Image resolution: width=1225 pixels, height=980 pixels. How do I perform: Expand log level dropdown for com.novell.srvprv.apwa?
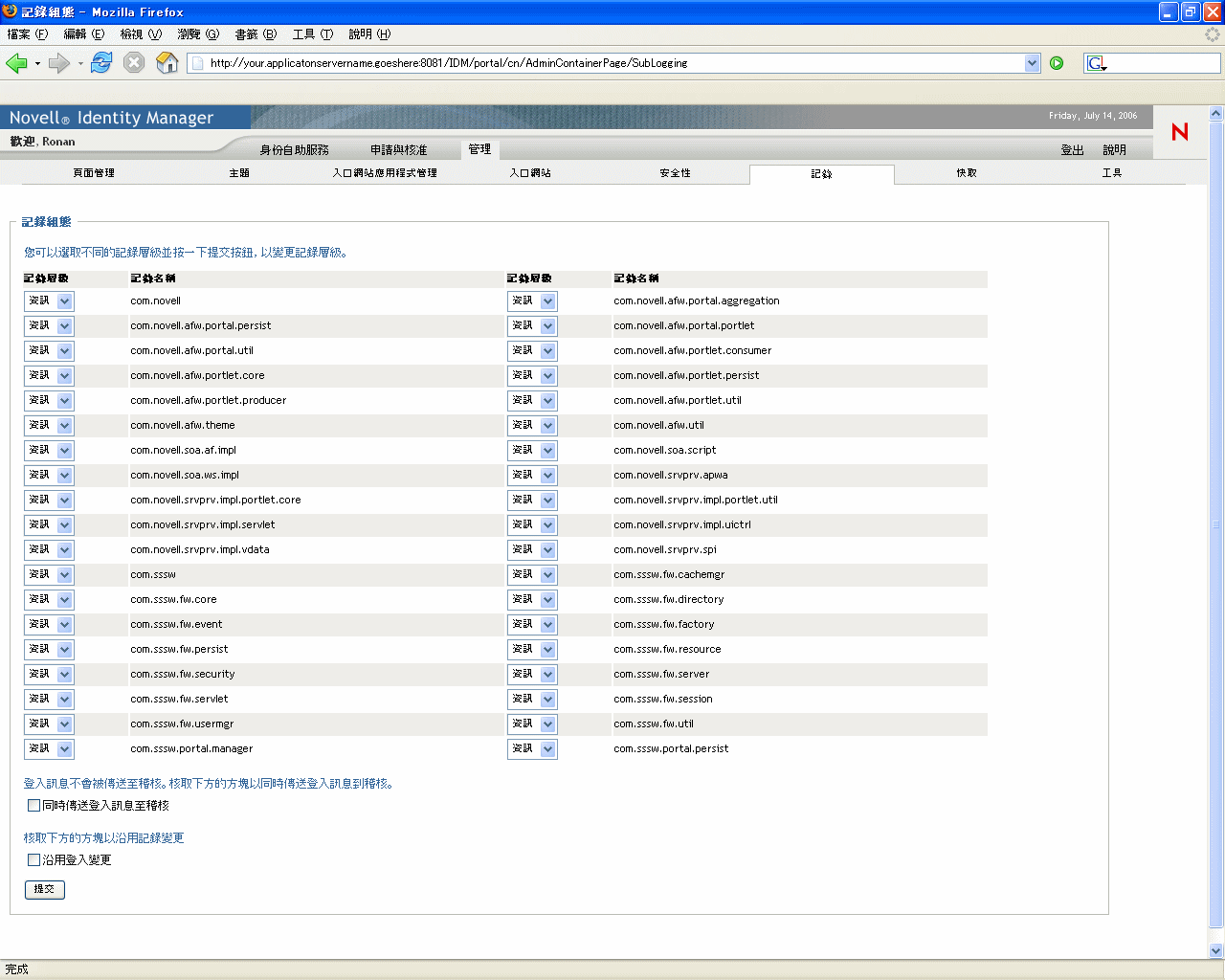coord(532,476)
